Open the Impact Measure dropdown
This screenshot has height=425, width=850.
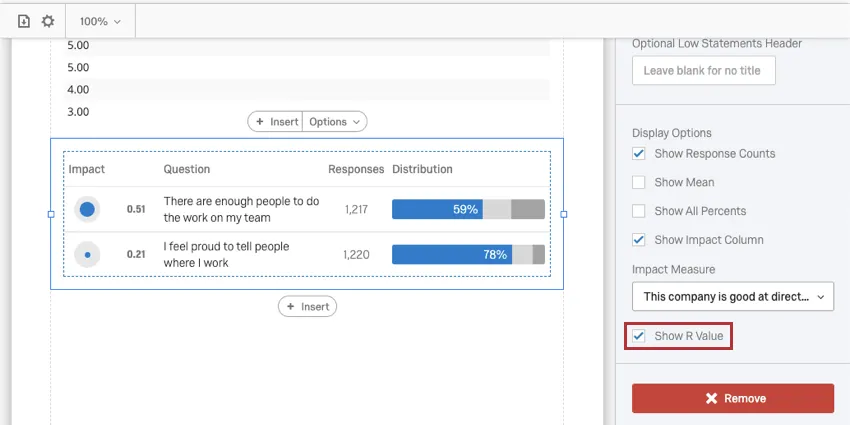(x=733, y=297)
